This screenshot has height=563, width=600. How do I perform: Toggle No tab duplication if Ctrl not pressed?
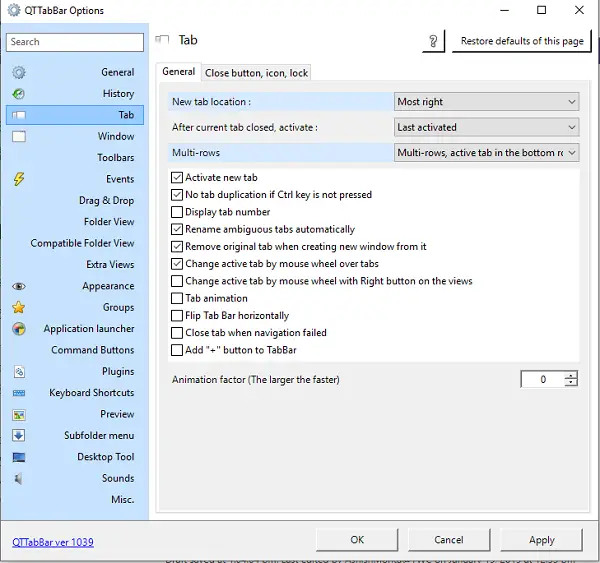[x=177, y=195]
